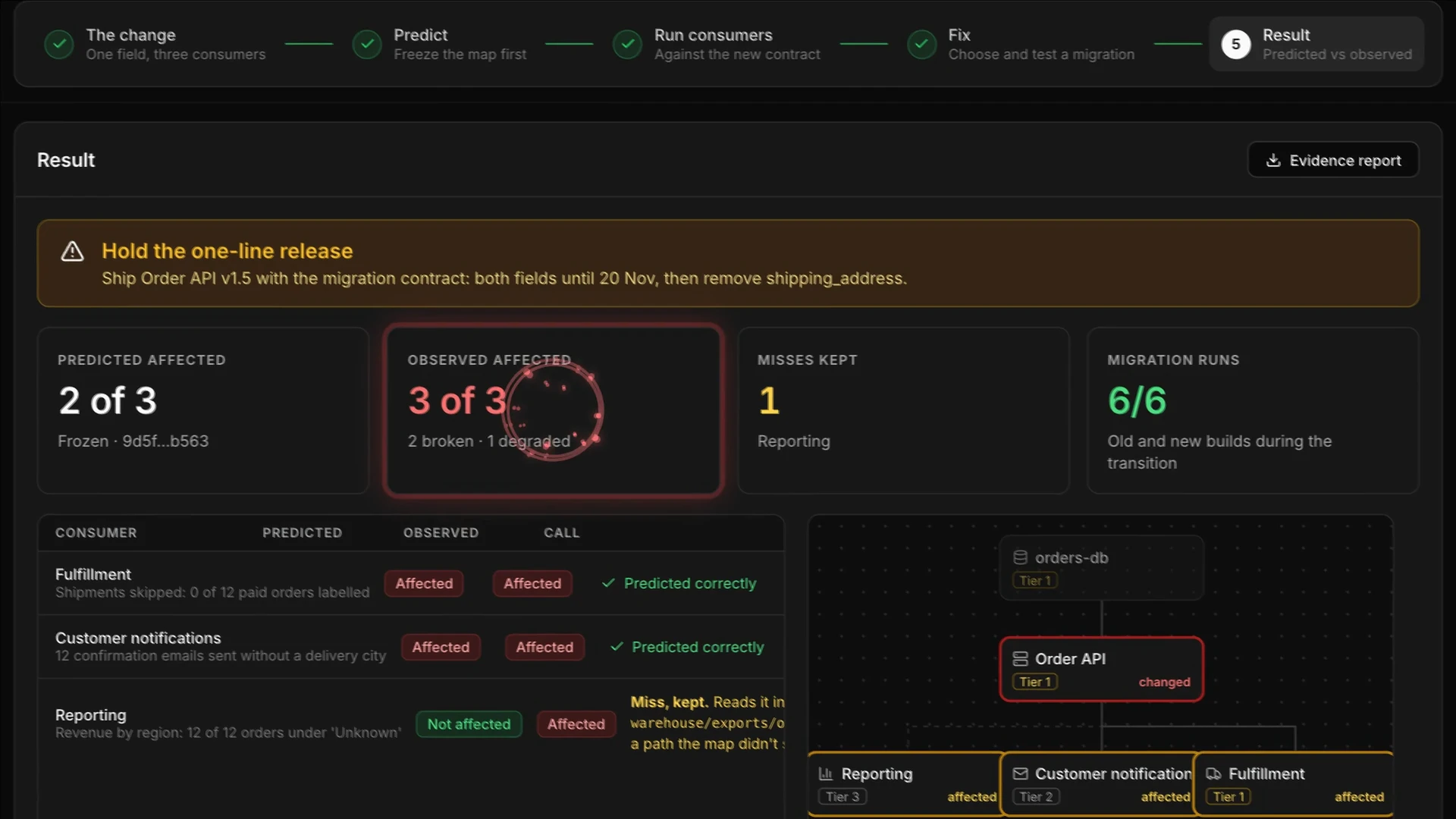Select the Misses Kept card
Screen dimensions: 1456x819
tap(903, 410)
